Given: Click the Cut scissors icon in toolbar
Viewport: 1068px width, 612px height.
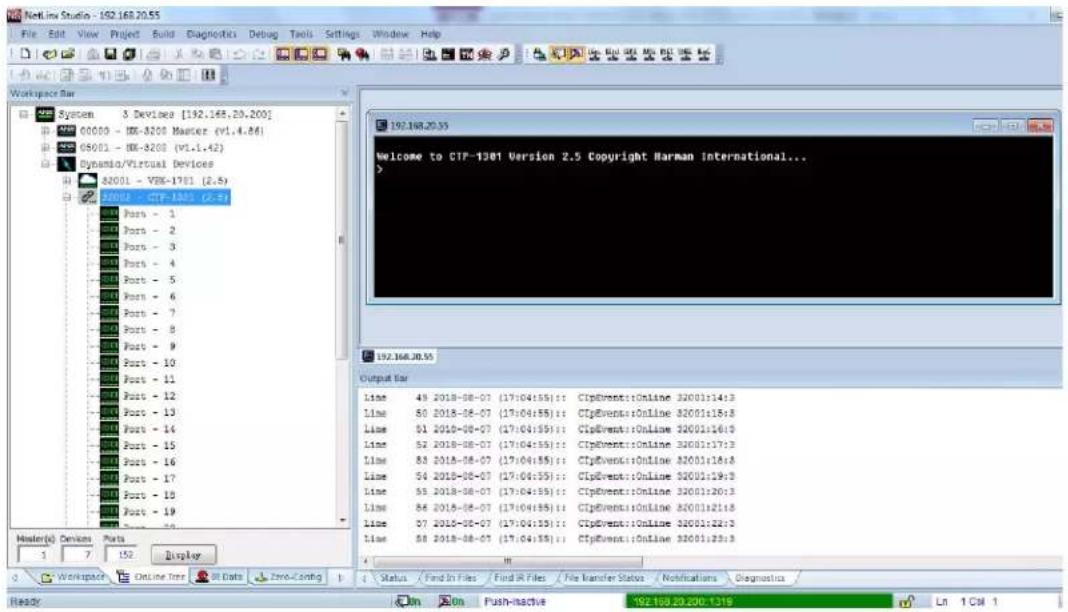Looking at the screenshot, I should pos(179,54).
